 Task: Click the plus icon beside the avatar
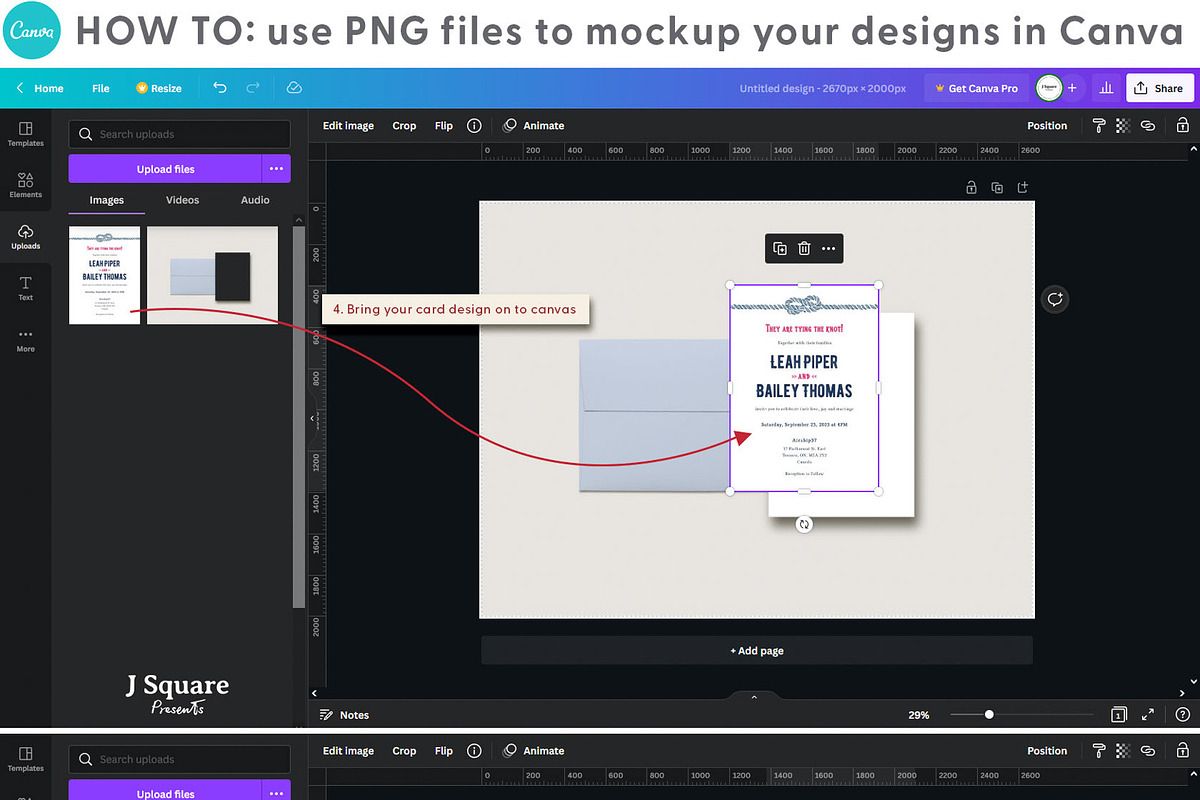tap(1073, 88)
